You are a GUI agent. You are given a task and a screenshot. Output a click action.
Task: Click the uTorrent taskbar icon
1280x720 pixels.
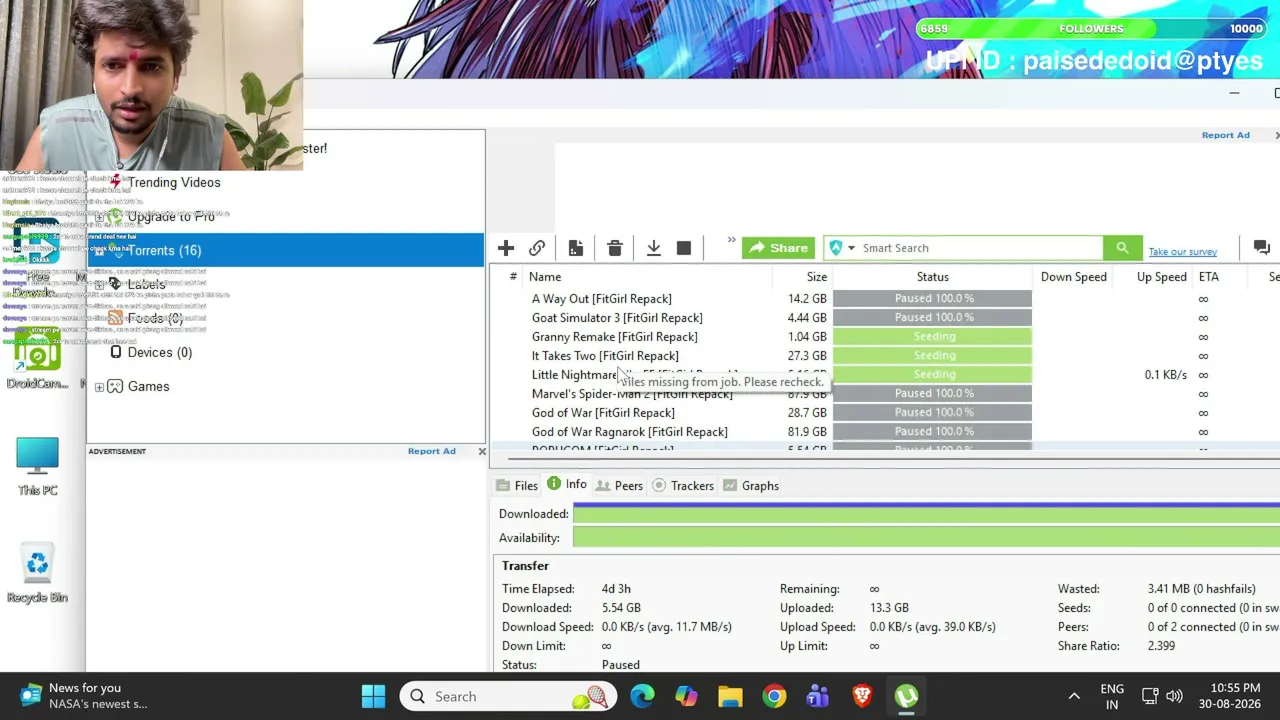[x=906, y=696]
